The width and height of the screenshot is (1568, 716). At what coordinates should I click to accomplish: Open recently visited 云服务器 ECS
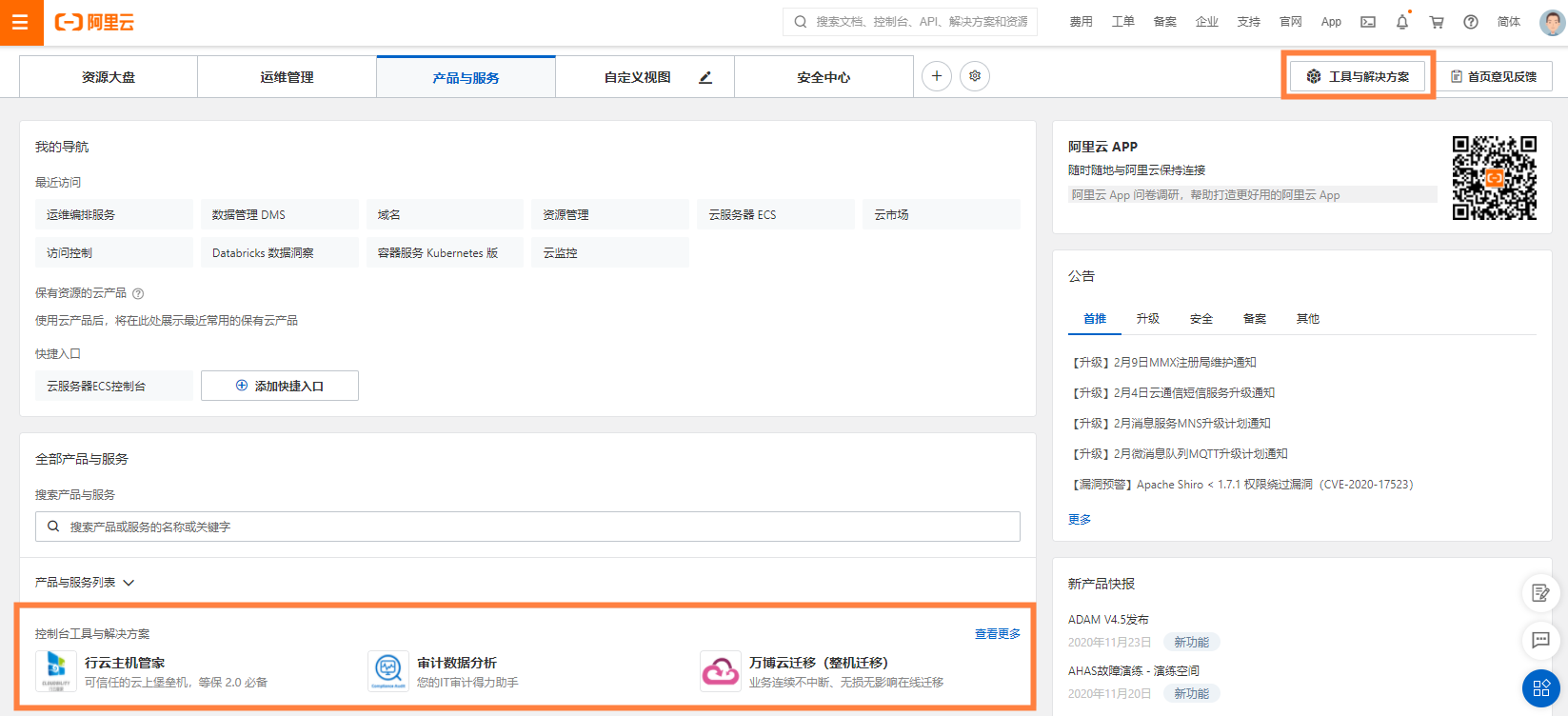[776, 214]
